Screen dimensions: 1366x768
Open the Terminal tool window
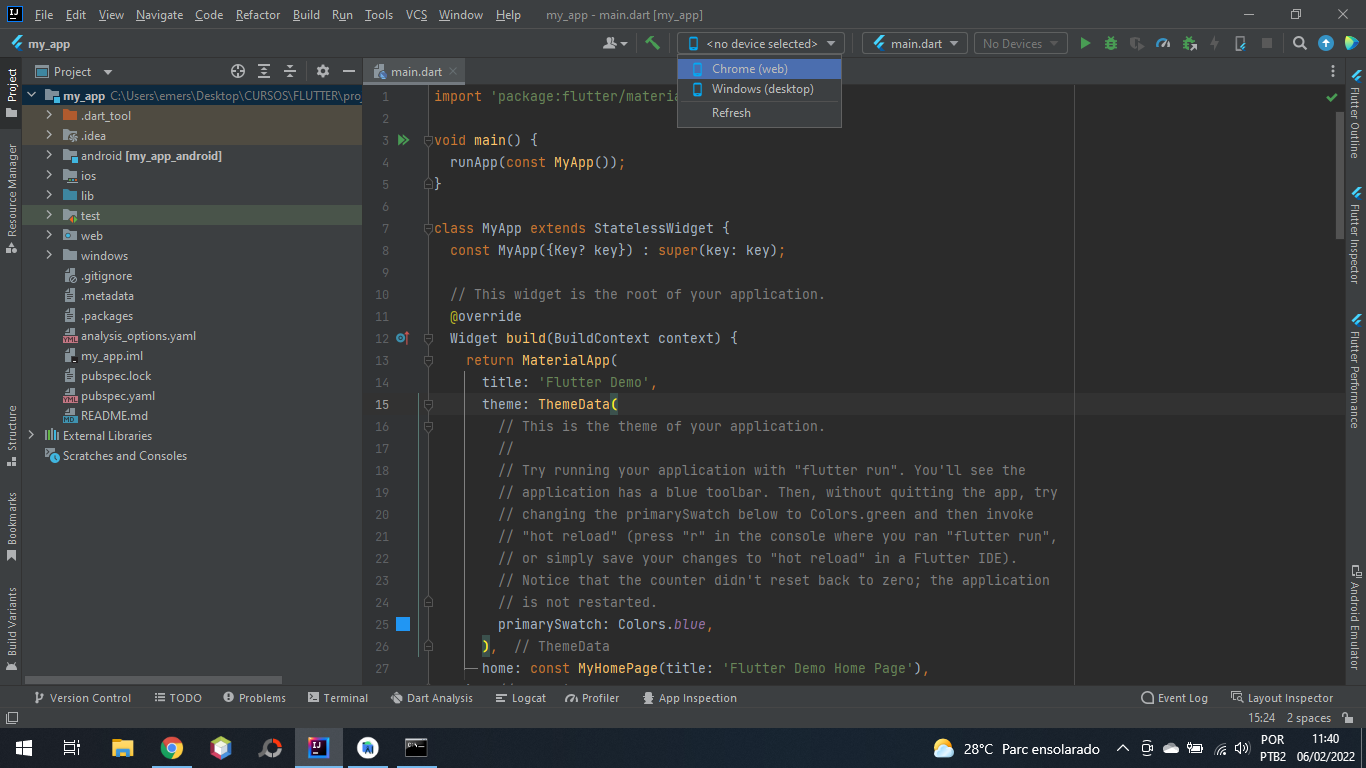click(x=338, y=698)
